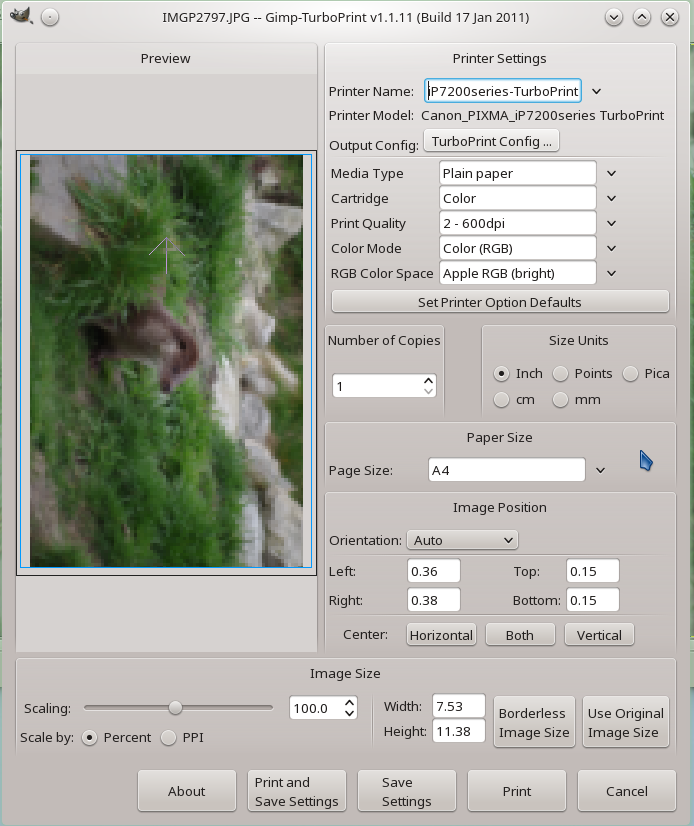The height and width of the screenshot is (826, 694).
Task: Select the Points size unit
Action: pos(560,373)
